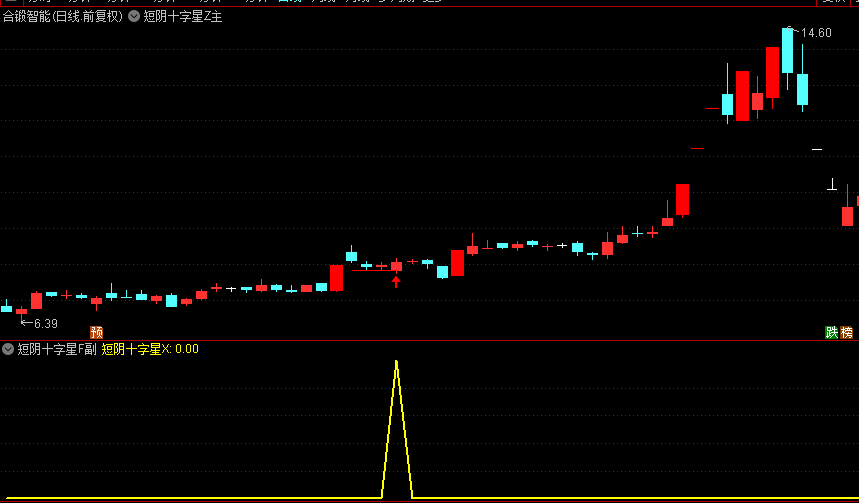
Task: Click the orange 榜 badge icon
Action: point(847,332)
